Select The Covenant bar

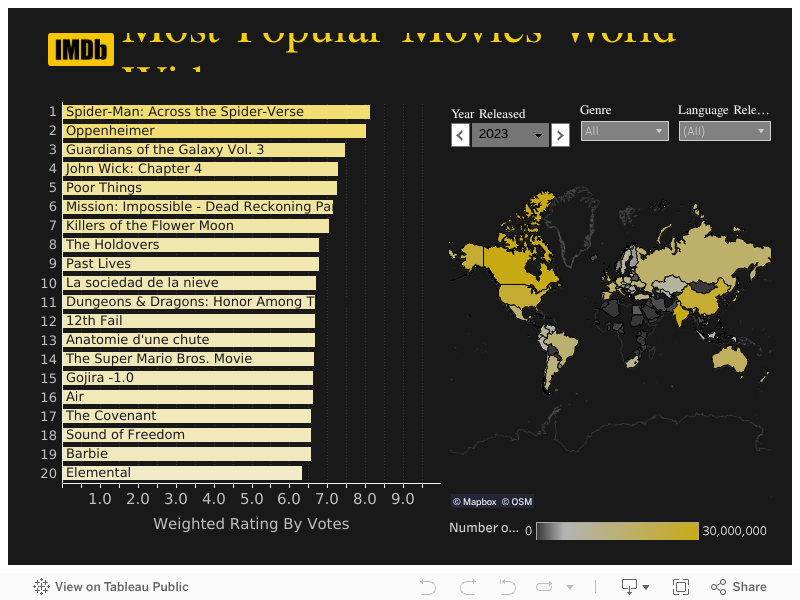coord(187,416)
